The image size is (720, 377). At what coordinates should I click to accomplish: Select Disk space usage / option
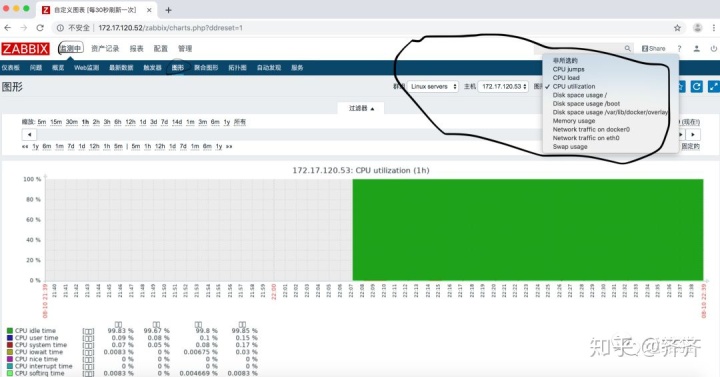coord(579,95)
